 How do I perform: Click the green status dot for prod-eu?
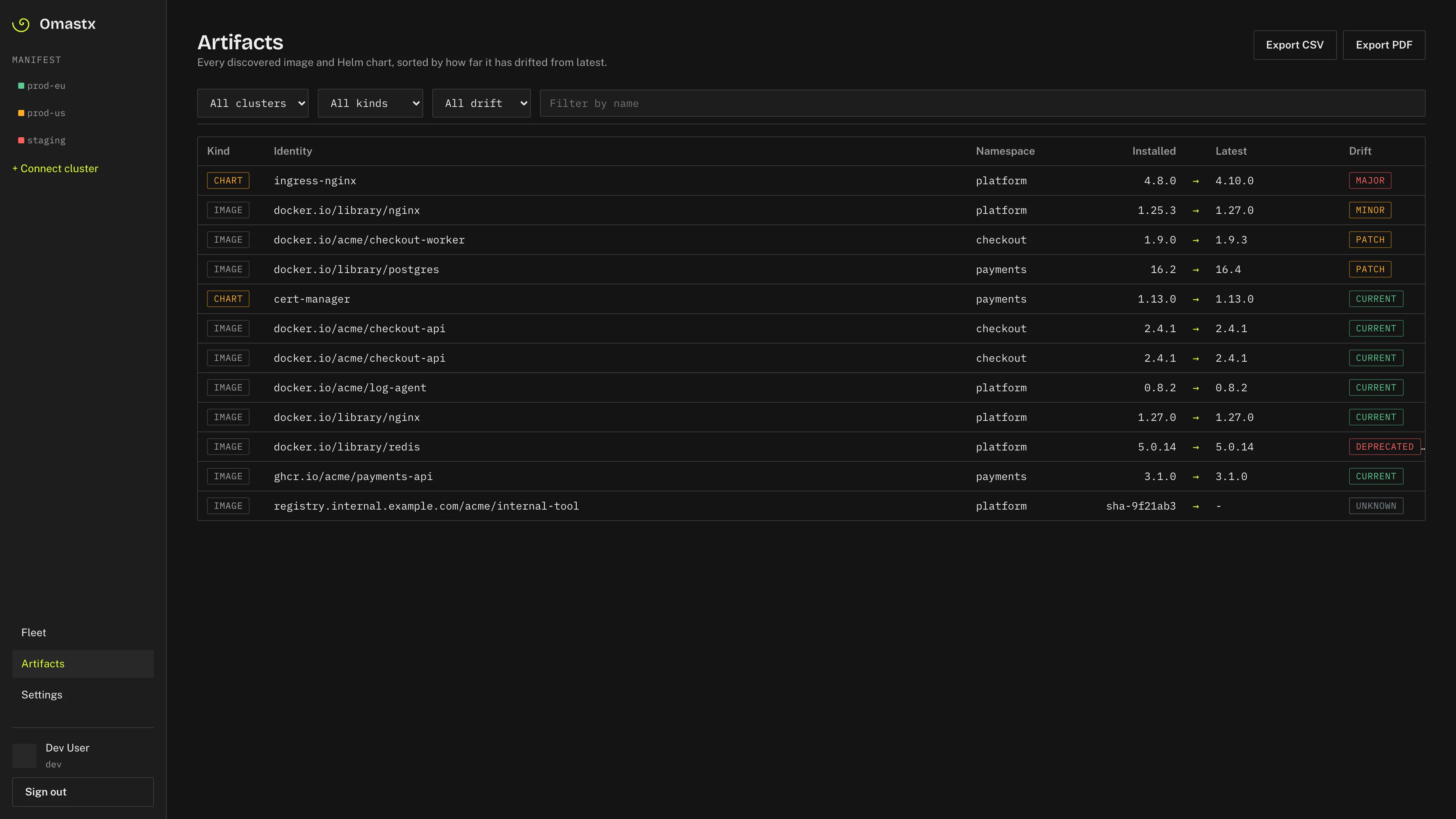click(21, 86)
